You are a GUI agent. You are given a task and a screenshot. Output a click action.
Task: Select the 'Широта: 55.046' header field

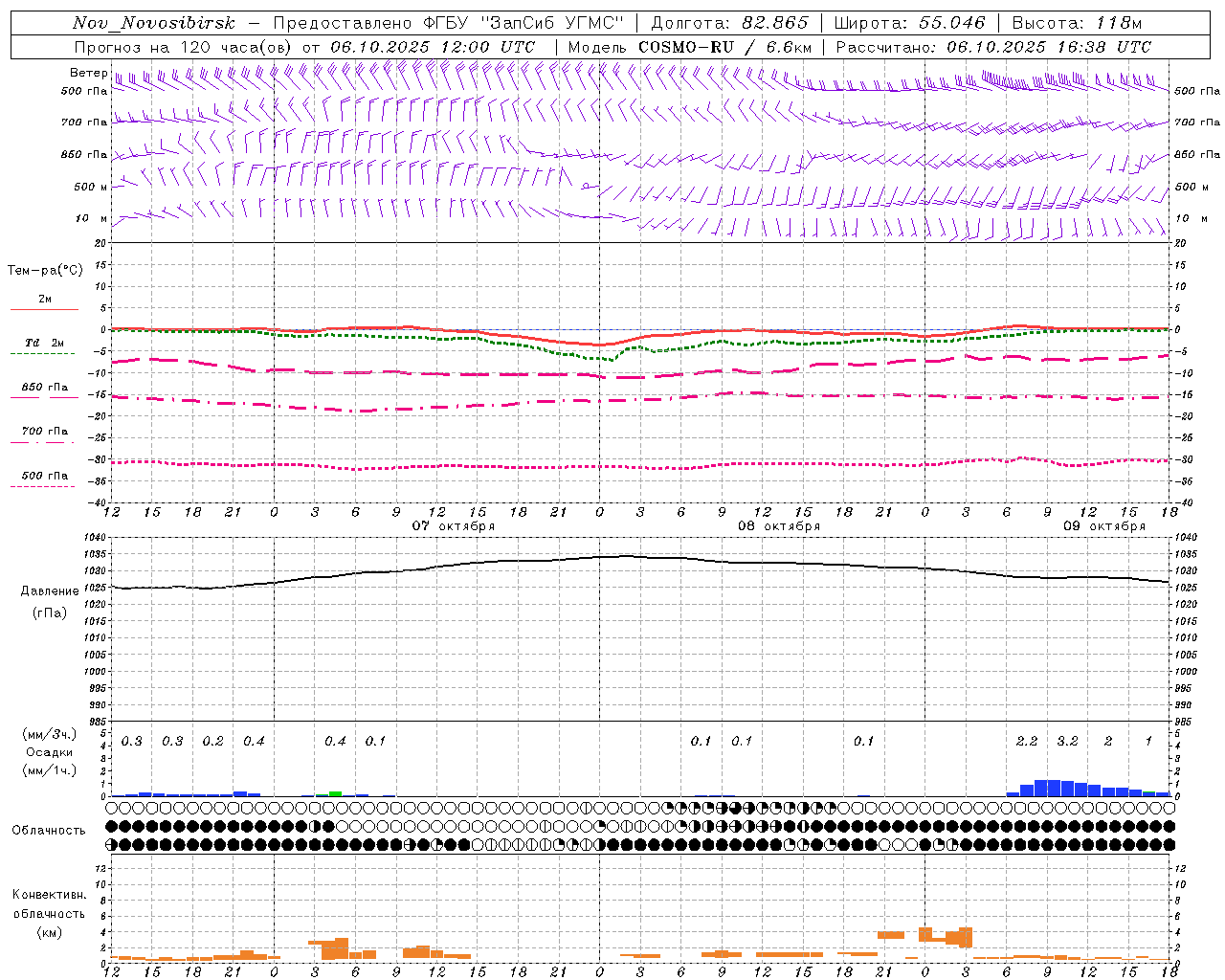[x=909, y=24]
